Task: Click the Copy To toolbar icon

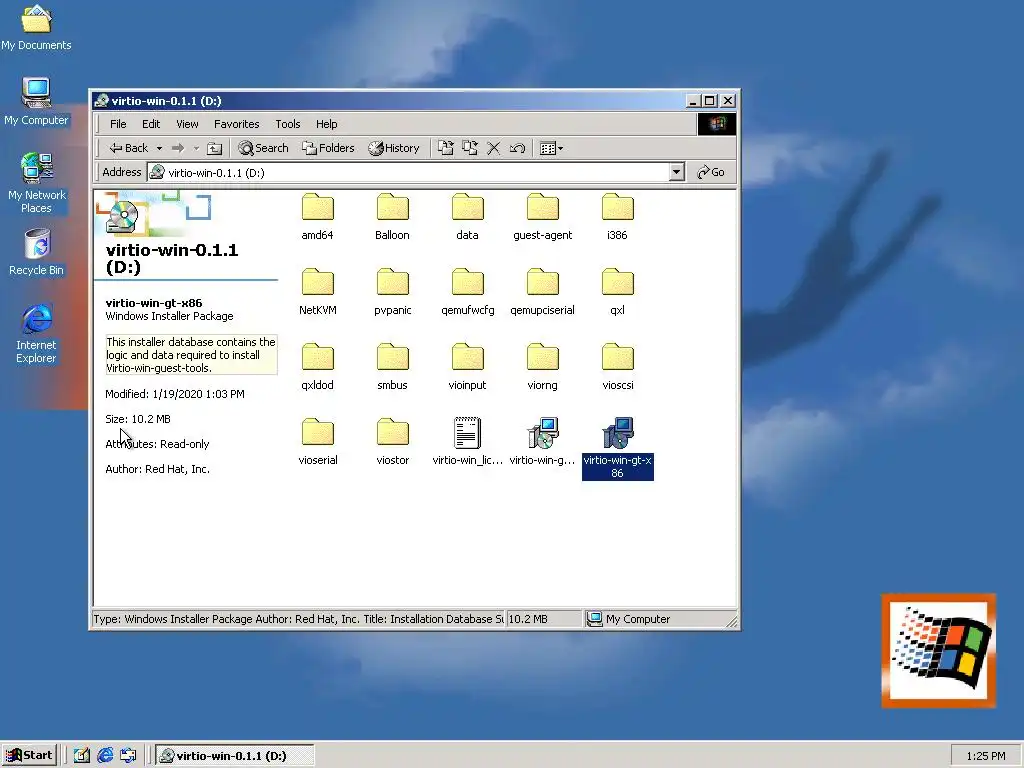Action: 470,148
